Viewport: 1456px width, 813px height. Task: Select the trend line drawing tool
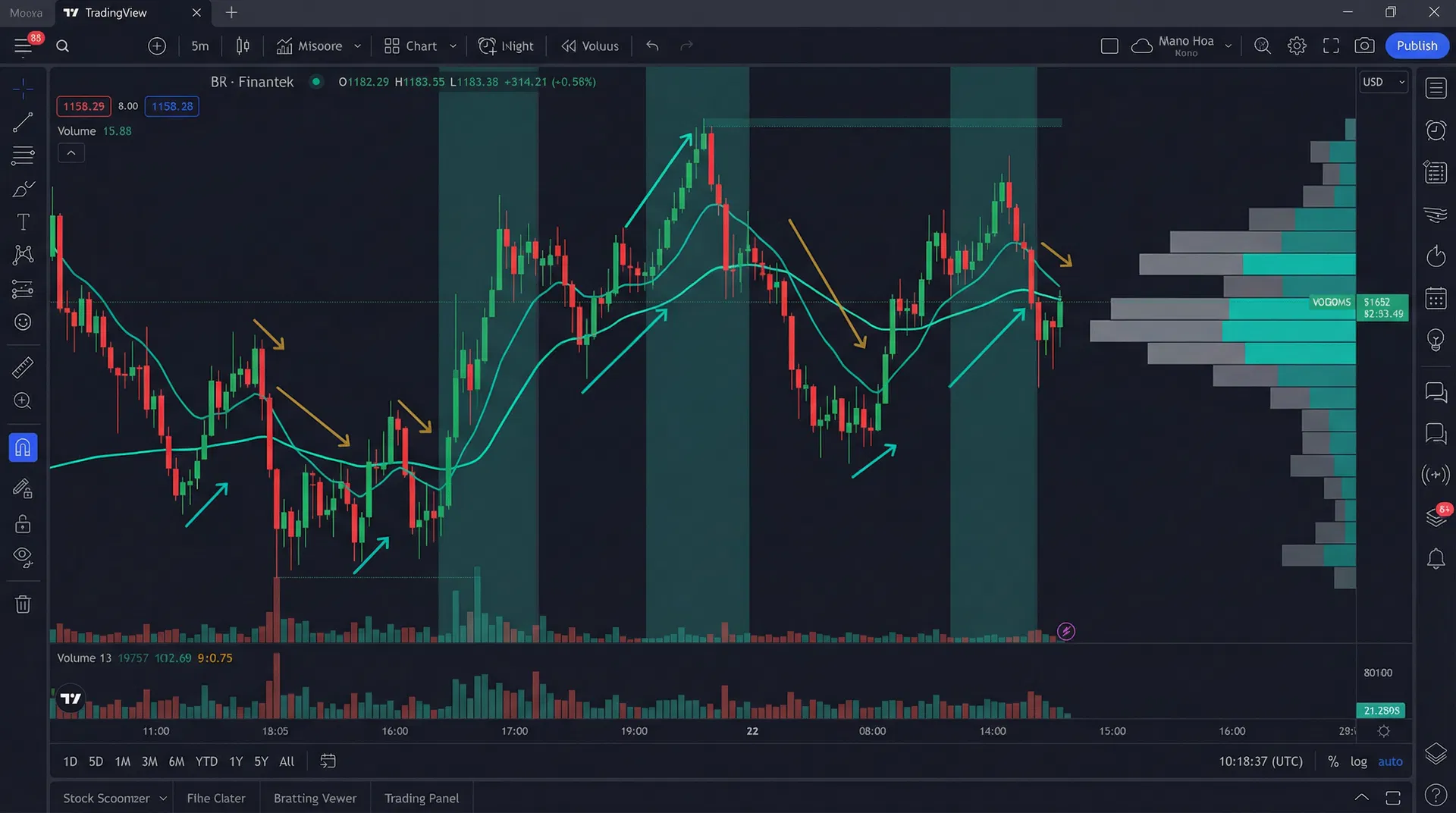[x=23, y=121]
